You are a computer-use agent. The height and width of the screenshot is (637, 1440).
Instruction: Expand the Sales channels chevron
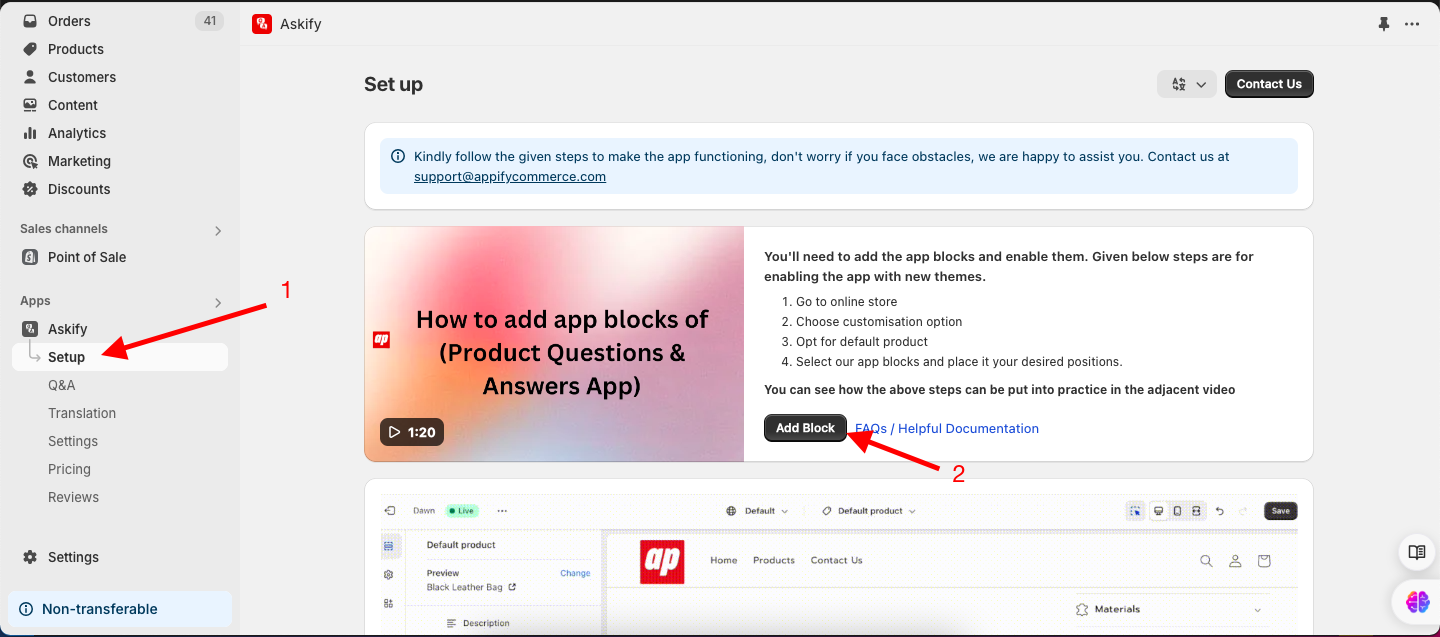tap(218, 231)
